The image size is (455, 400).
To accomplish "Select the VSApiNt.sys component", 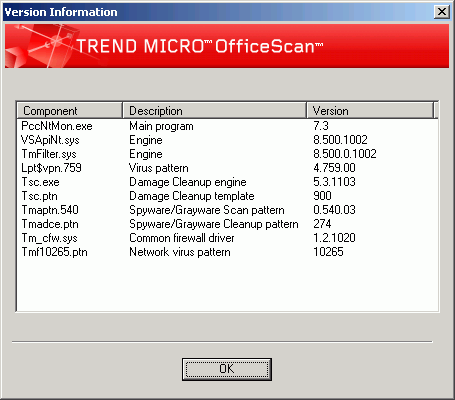I will pos(50,140).
